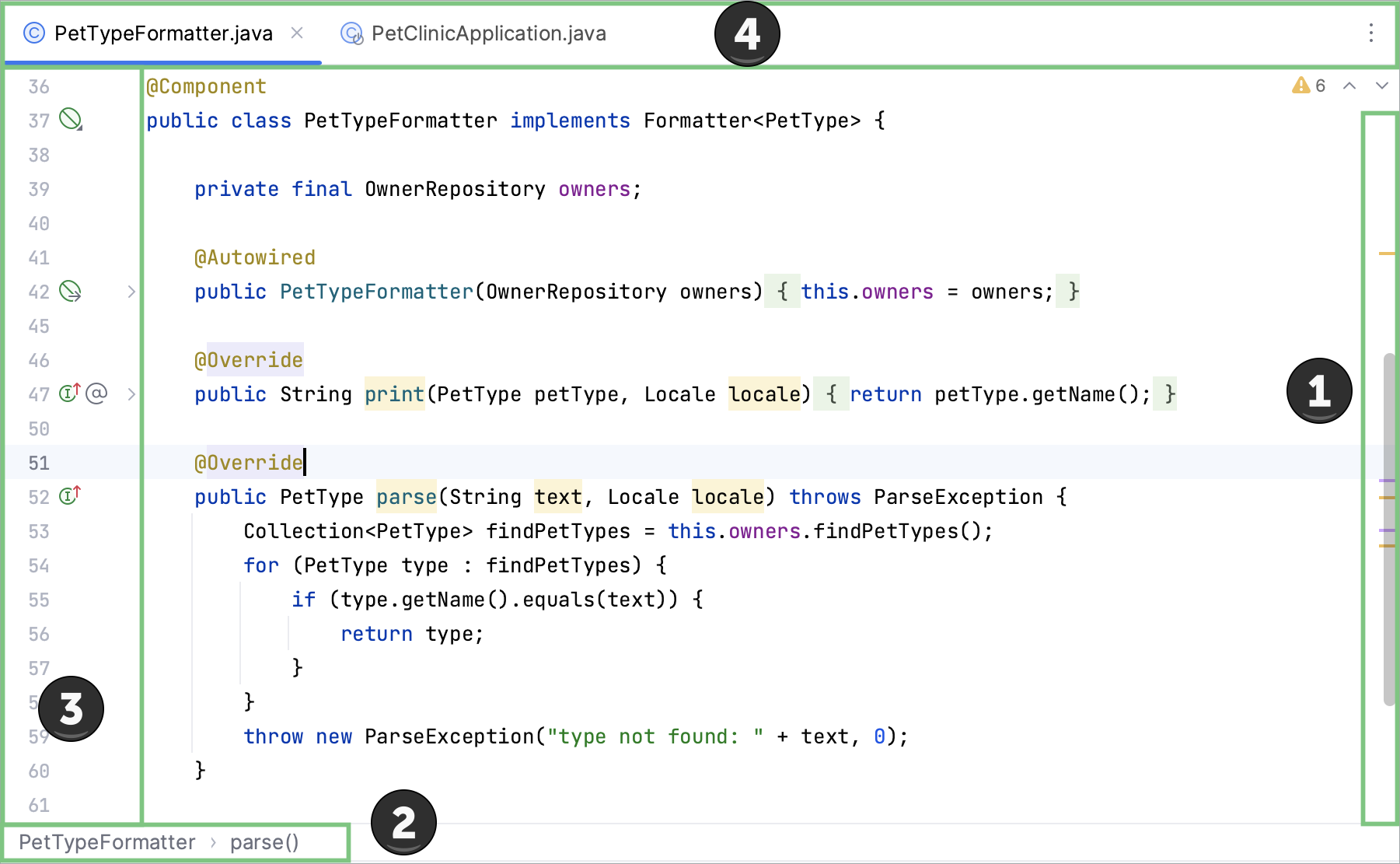Click line number 55 in the gutter

click(x=39, y=600)
